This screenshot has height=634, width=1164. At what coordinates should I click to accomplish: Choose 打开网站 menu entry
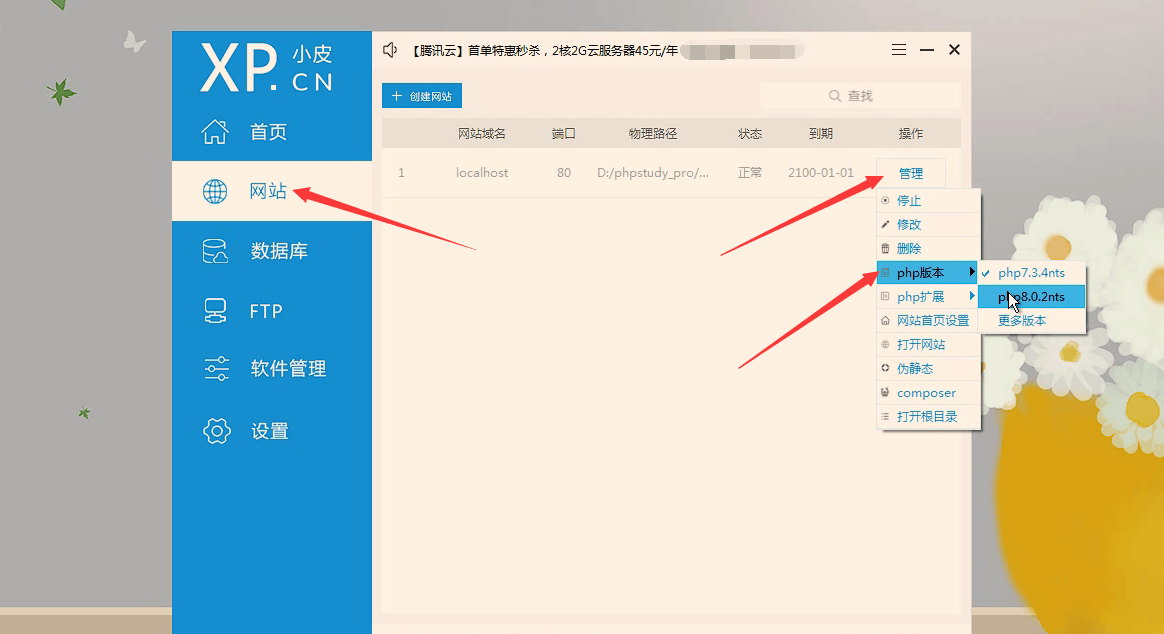[x=929, y=344]
